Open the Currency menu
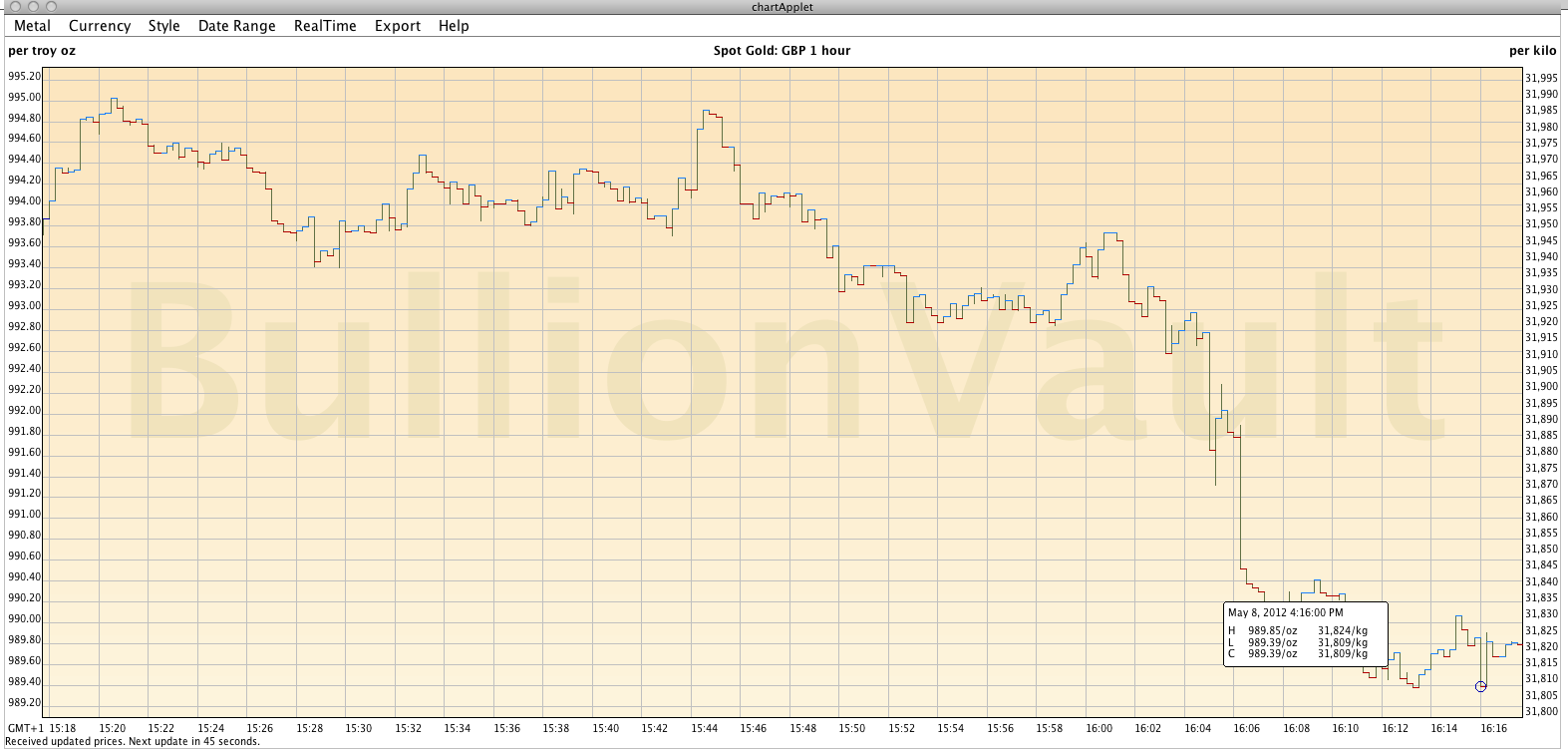Screen dimensions: 1568x749 (100, 26)
